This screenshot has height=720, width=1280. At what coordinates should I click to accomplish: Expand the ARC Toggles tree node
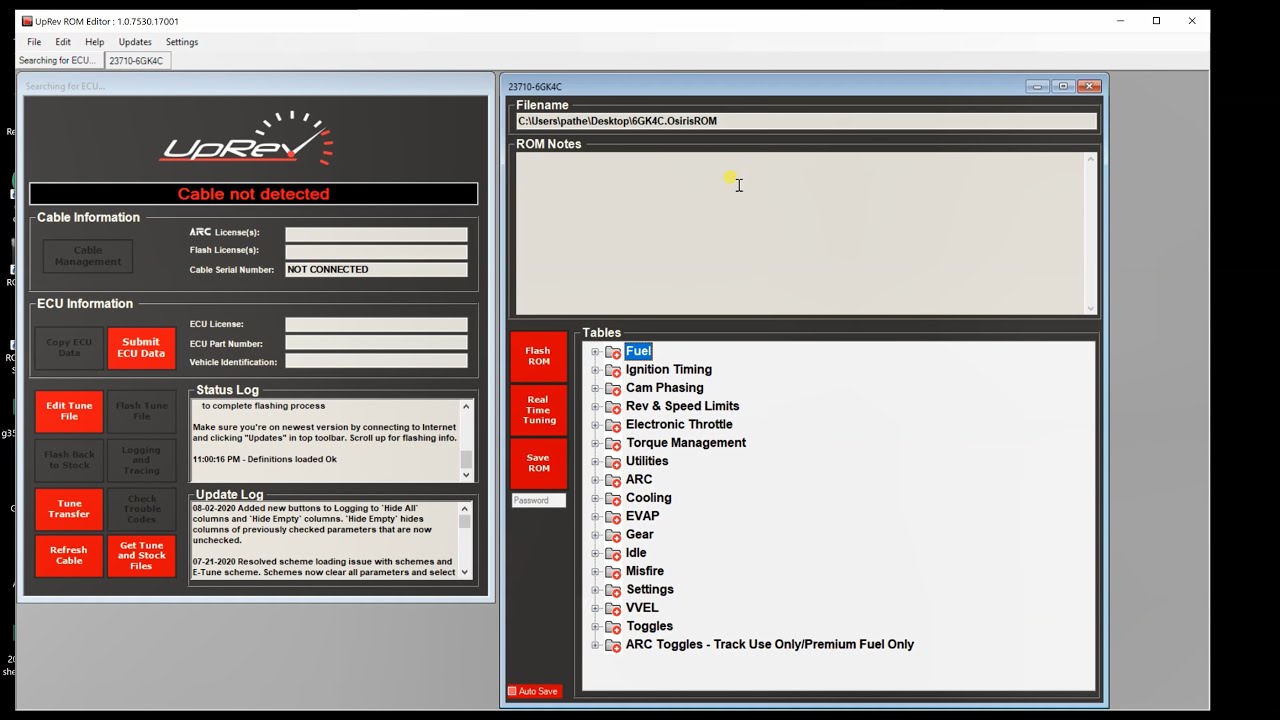click(595, 645)
